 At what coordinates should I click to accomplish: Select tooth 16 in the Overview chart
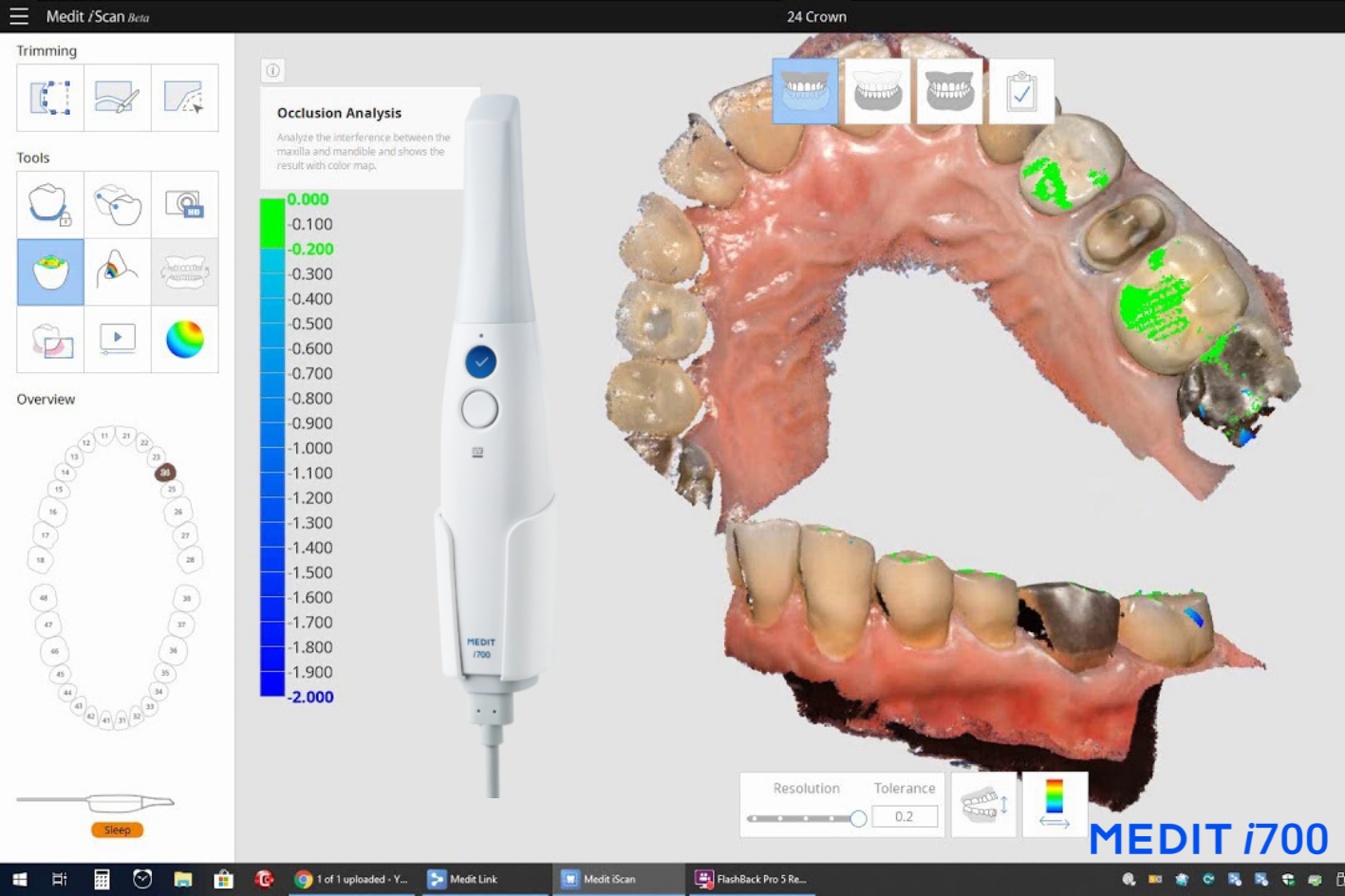point(53,512)
